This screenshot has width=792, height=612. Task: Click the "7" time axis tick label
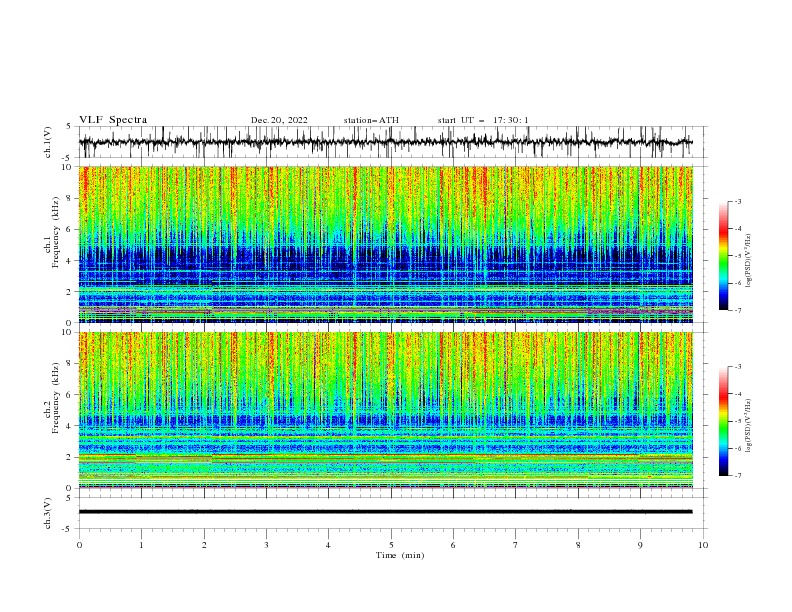[516, 545]
